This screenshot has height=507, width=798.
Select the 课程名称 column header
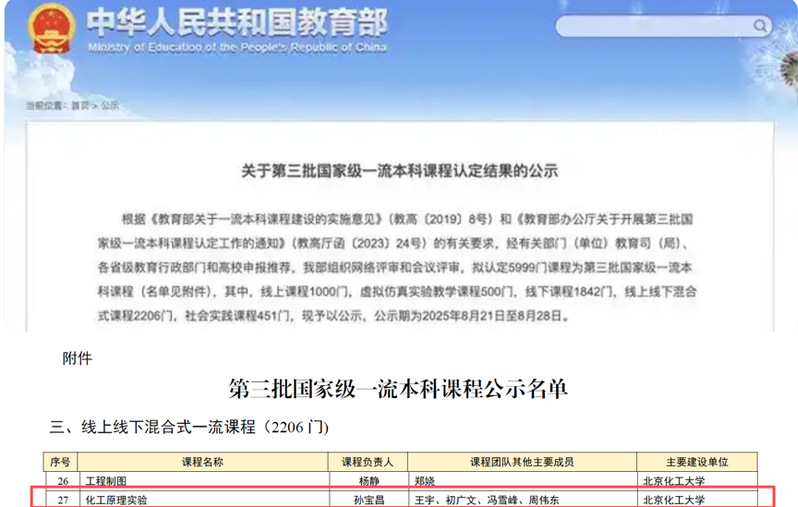pyautogui.click(x=201, y=463)
